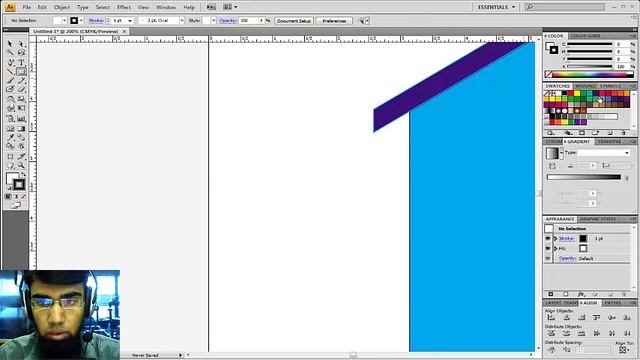Switch to the Pathfinder tab
The width and height of the screenshot is (640, 360).
[613, 303]
